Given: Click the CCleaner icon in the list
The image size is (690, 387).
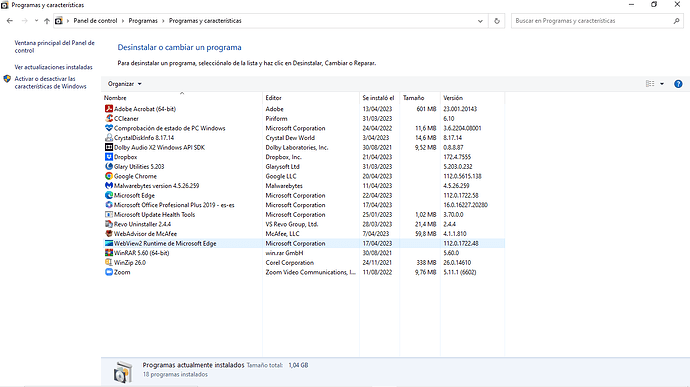Looking at the screenshot, I should coord(109,118).
